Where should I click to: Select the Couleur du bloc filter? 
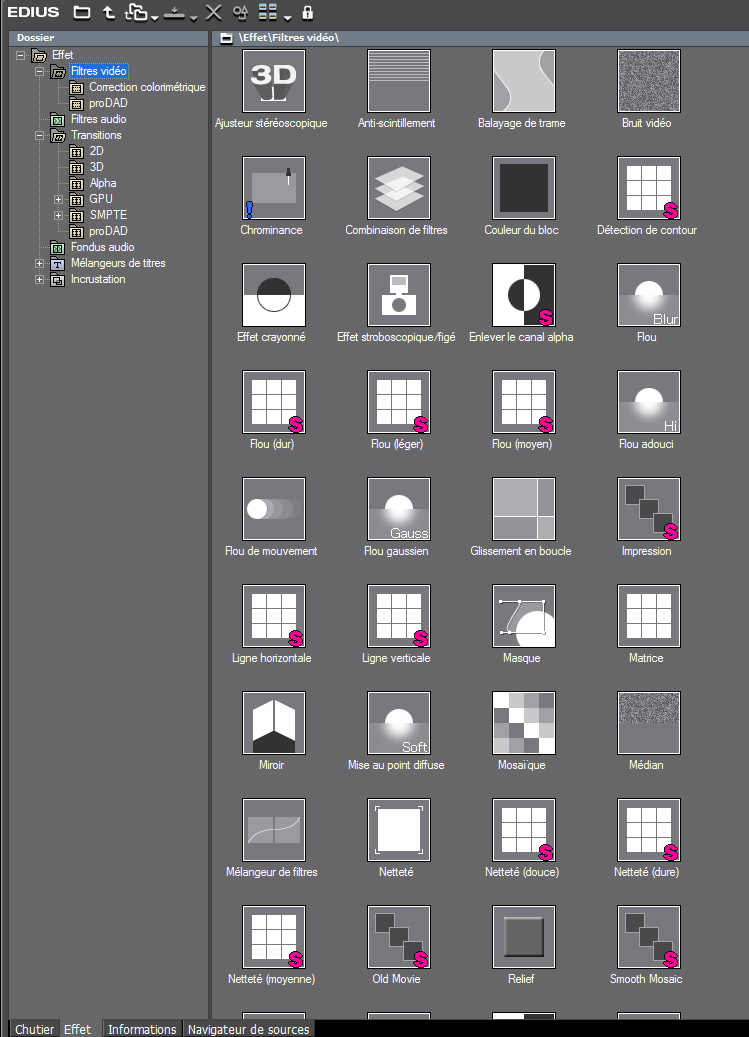(524, 188)
